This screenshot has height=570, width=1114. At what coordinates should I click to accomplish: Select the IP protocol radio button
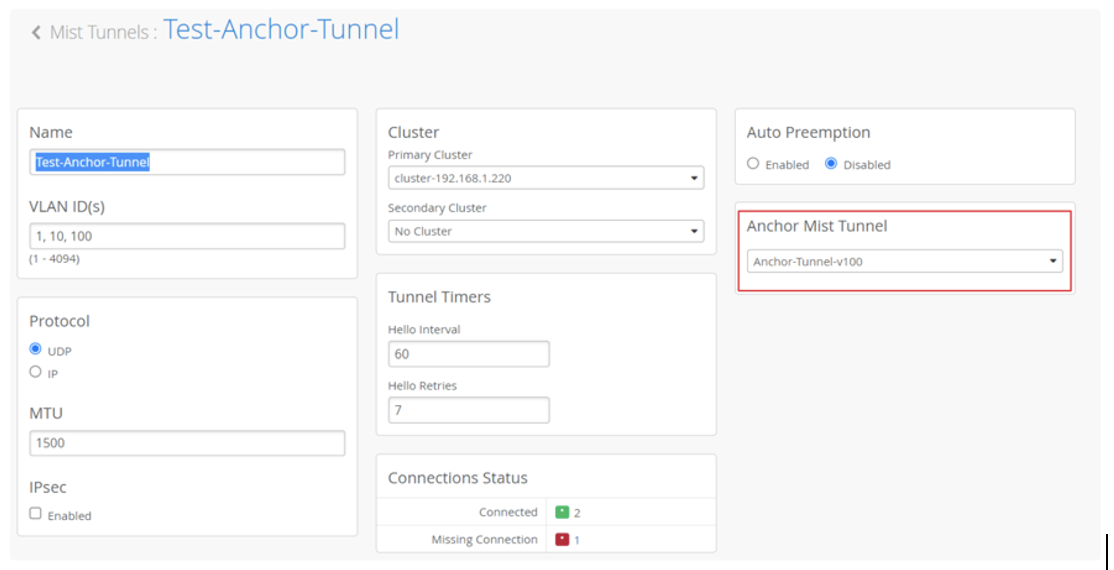pos(36,372)
